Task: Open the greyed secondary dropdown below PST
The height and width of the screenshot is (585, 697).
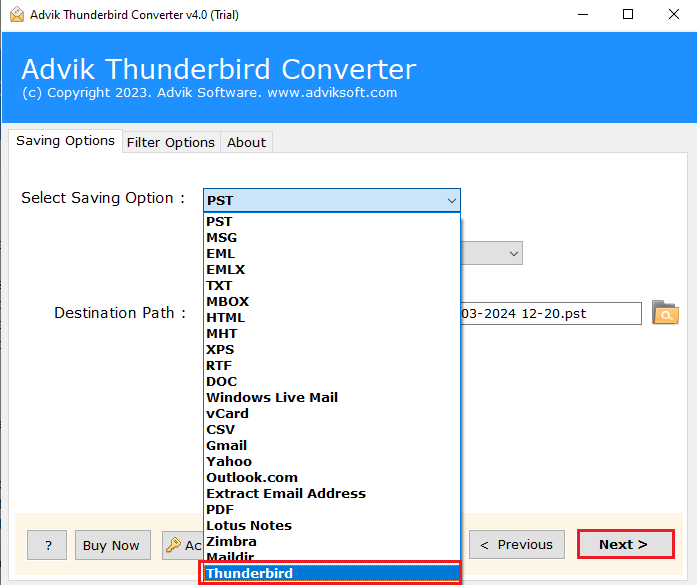Action: coord(492,253)
